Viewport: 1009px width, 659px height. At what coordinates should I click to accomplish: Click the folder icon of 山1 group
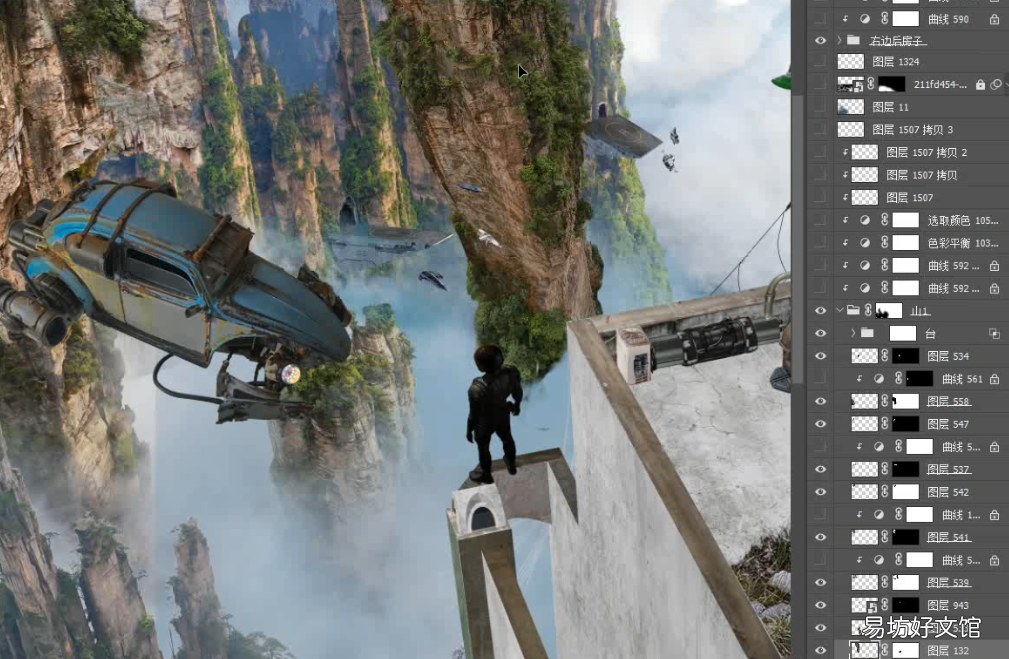click(x=853, y=310)
